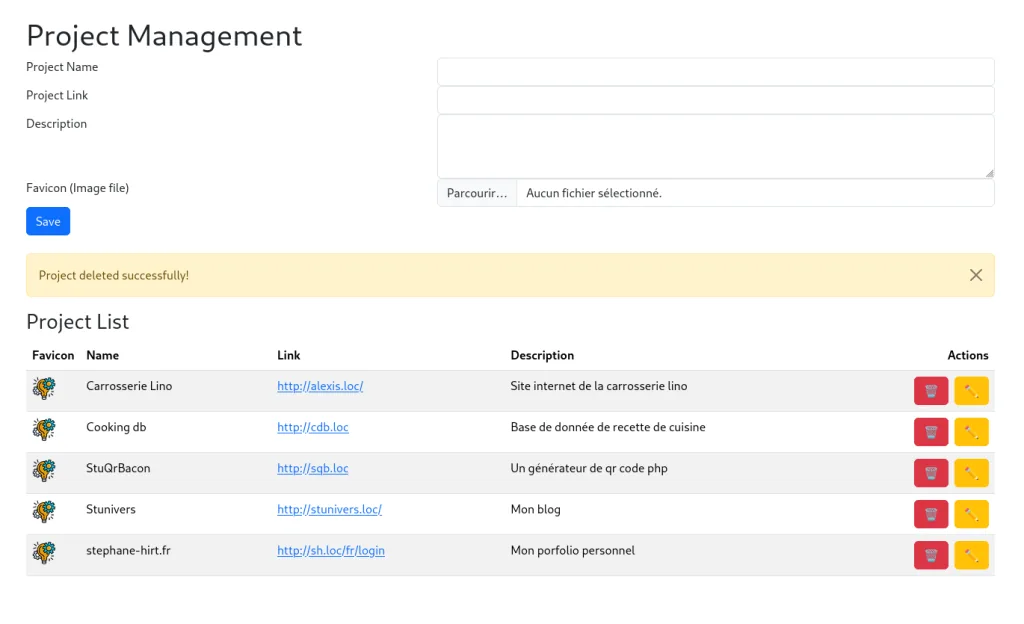Click the Description column header in table
Viewport: 1024px width, 624px height.
[x=542, y=355]
